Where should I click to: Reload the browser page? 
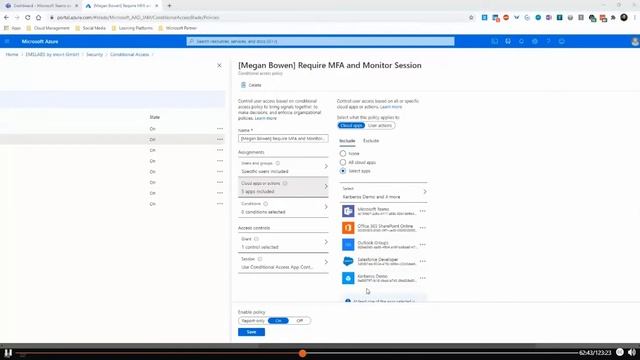coord(27,18)
